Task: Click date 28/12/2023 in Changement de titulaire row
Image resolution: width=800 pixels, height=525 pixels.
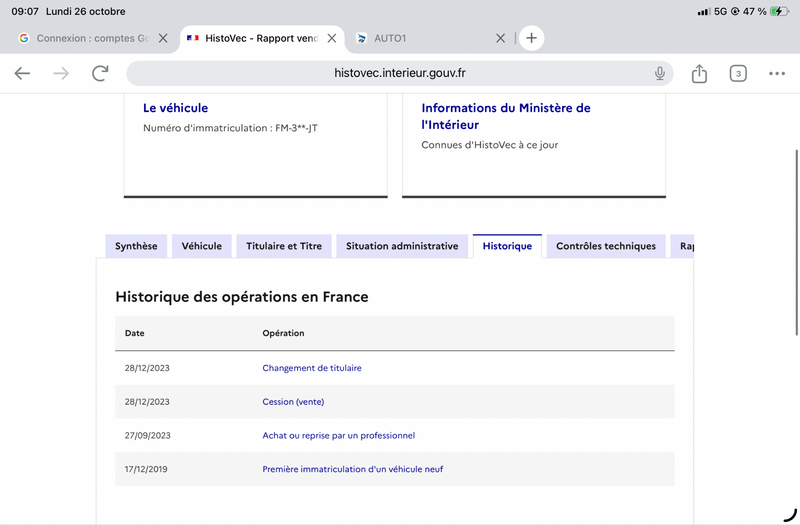Action: click(x=147, y=368)
